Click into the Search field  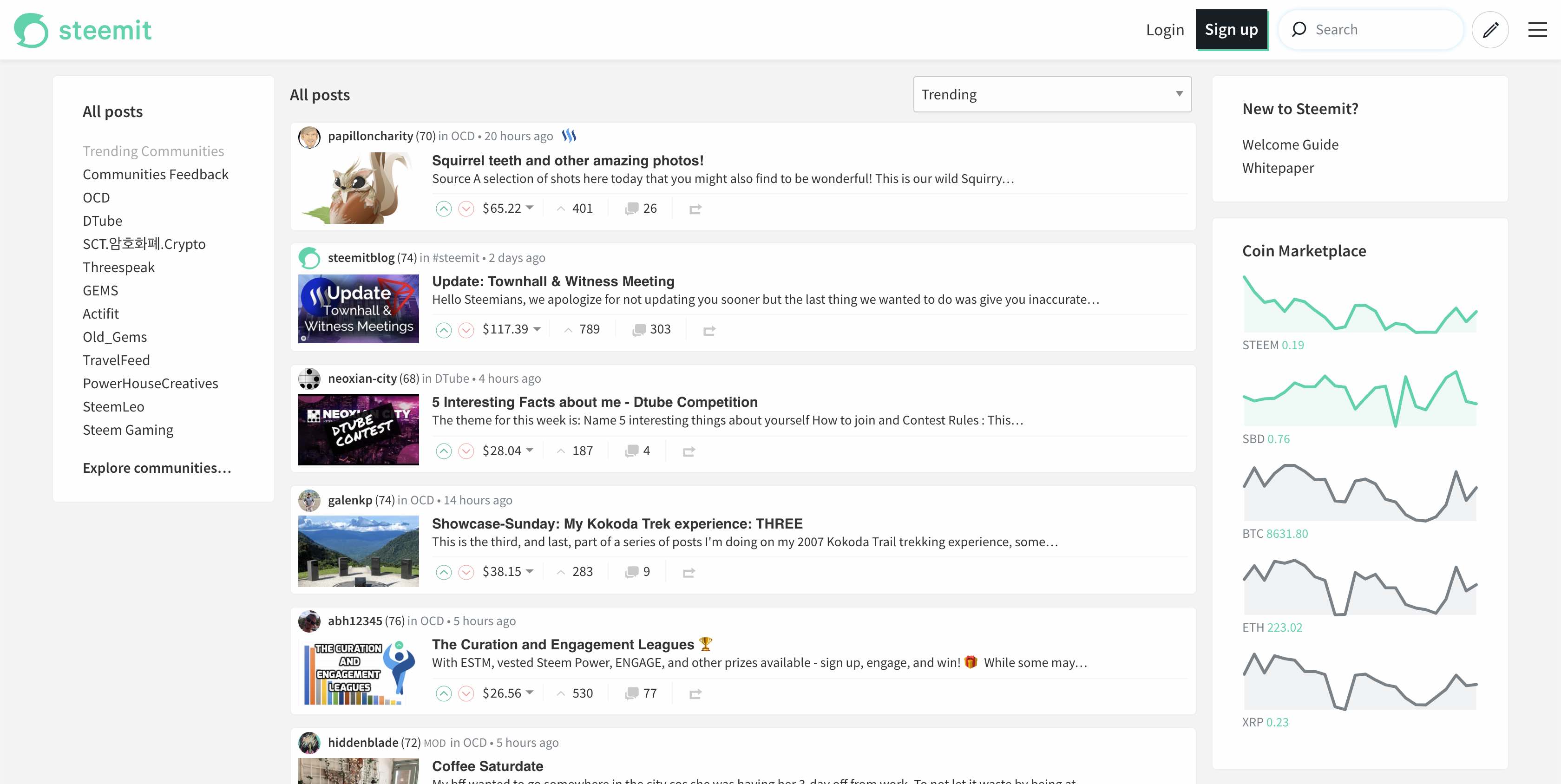(1382, 30)
